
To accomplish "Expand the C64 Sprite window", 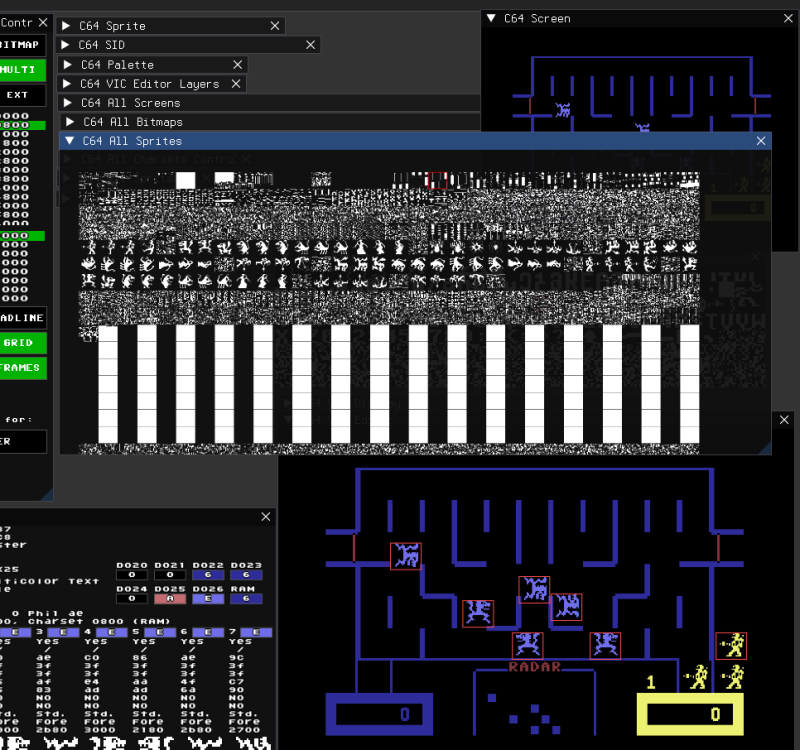I will pos(66,26).
